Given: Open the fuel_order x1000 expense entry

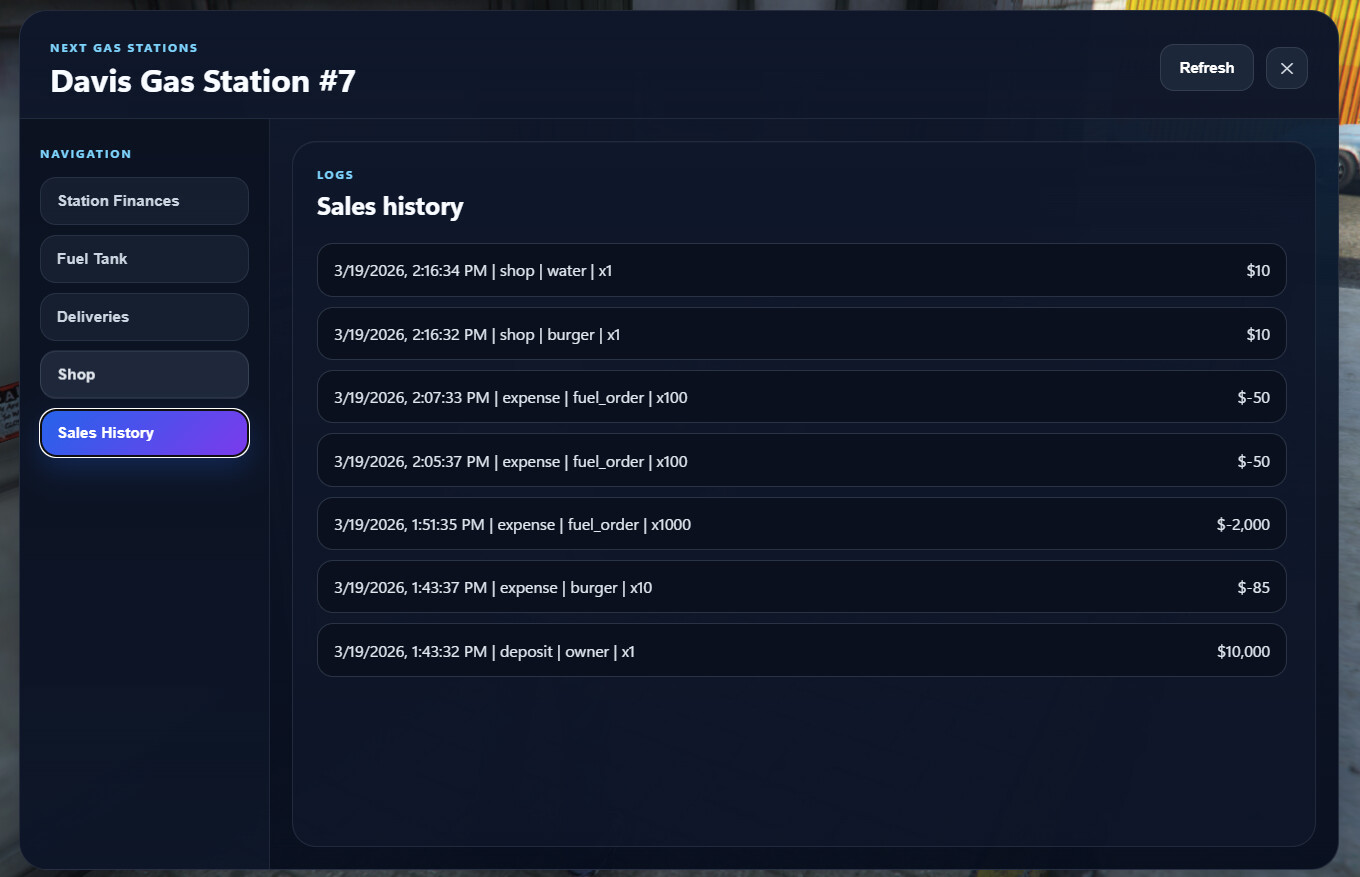Looking at the screenshot, I should [800, 524].
